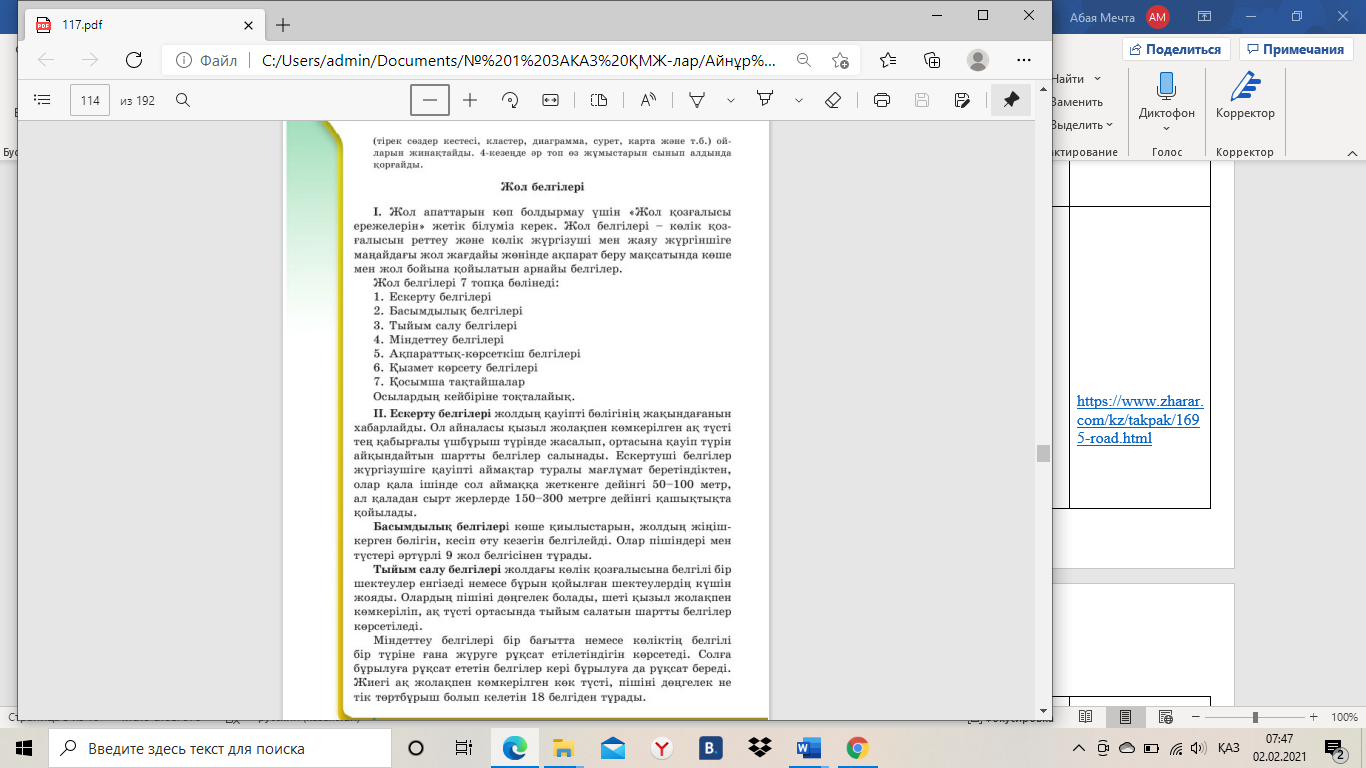
Task: Open Dropbox from the taskbar
Action: (x=759, y=748)
